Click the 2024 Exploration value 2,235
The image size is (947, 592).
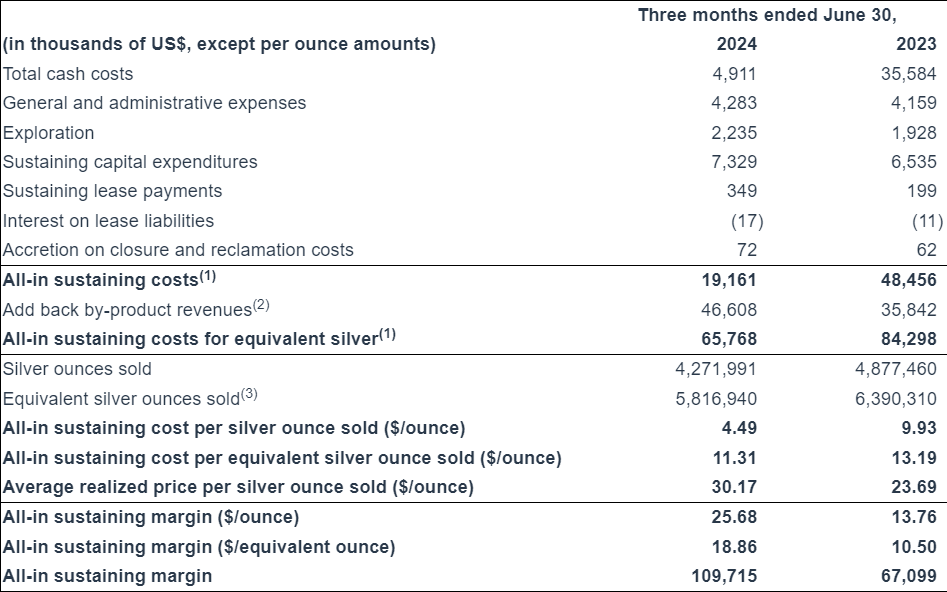[x=733, y=133]
